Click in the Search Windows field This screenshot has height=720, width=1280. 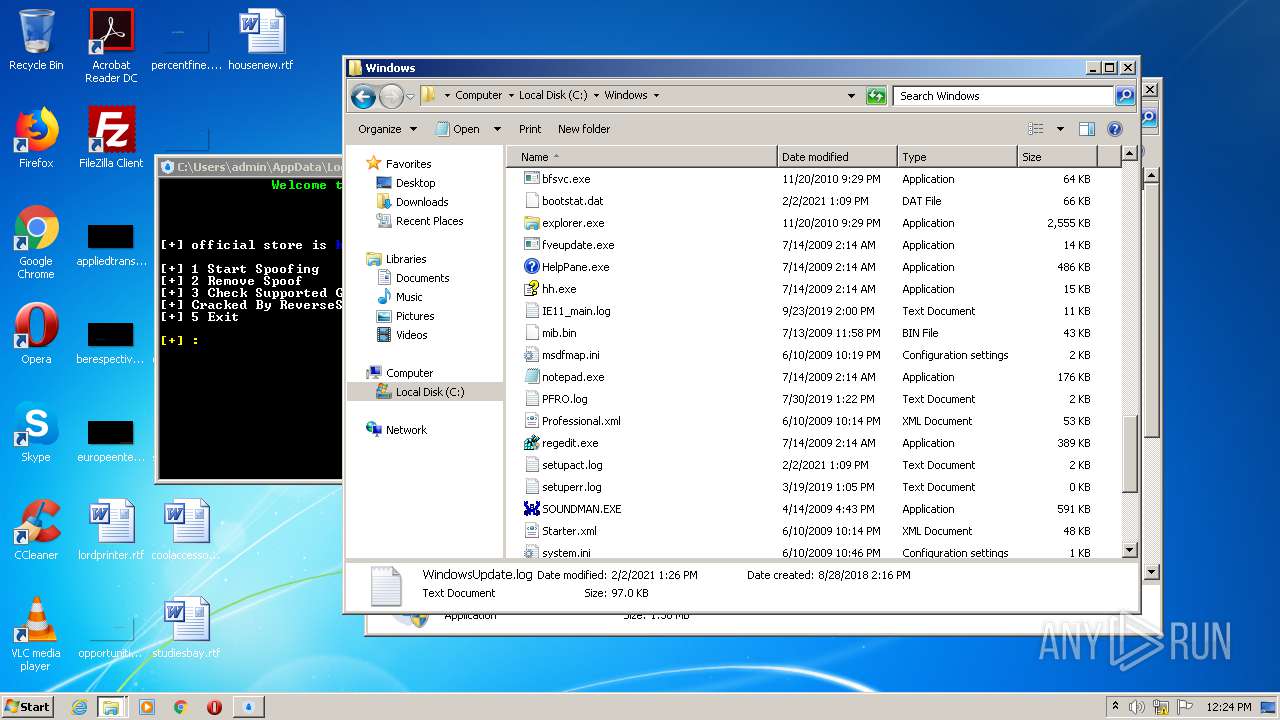pyautogui.click(x=1003, y=96)
